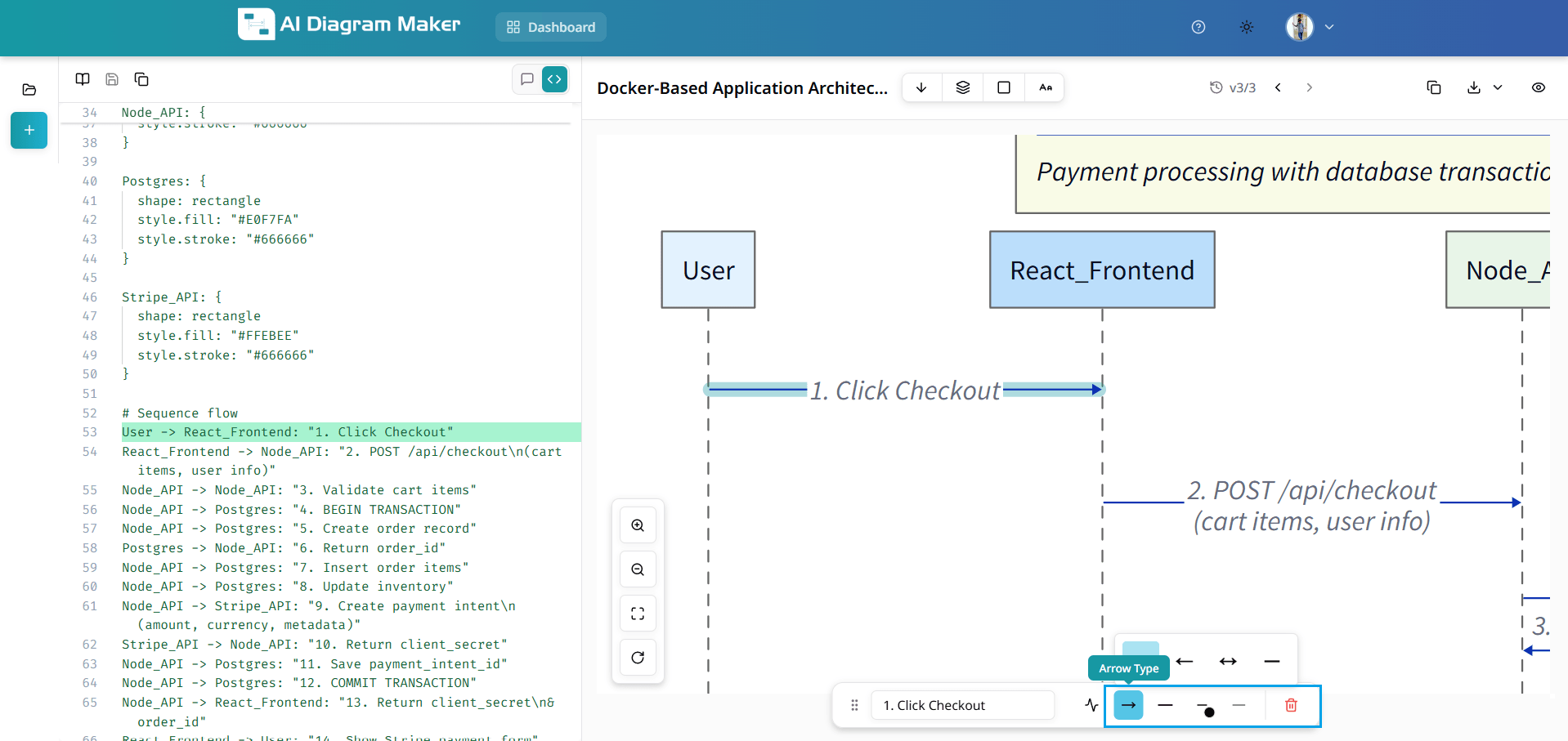
Task: Click the help question mark button
Action: click(1198, 27)
